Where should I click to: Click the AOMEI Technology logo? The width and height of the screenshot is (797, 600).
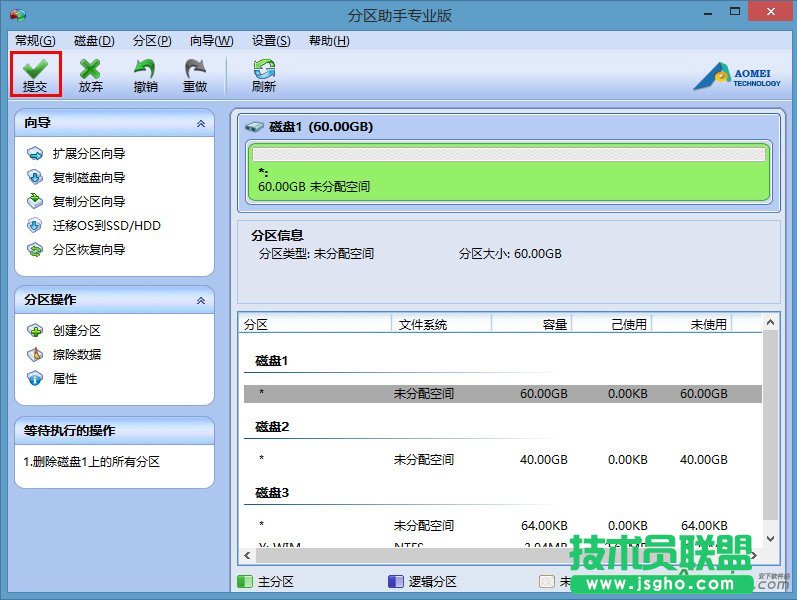(738, 76)
